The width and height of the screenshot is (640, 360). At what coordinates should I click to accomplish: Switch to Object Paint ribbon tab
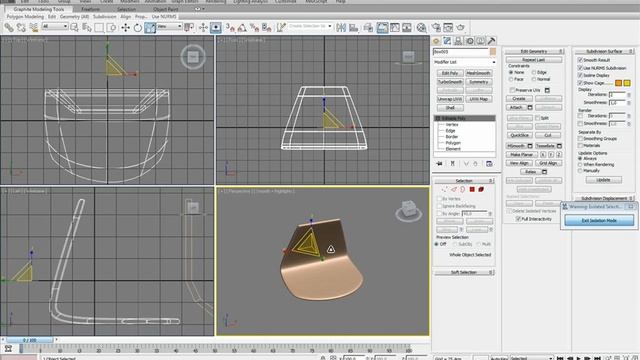[166, 9]
